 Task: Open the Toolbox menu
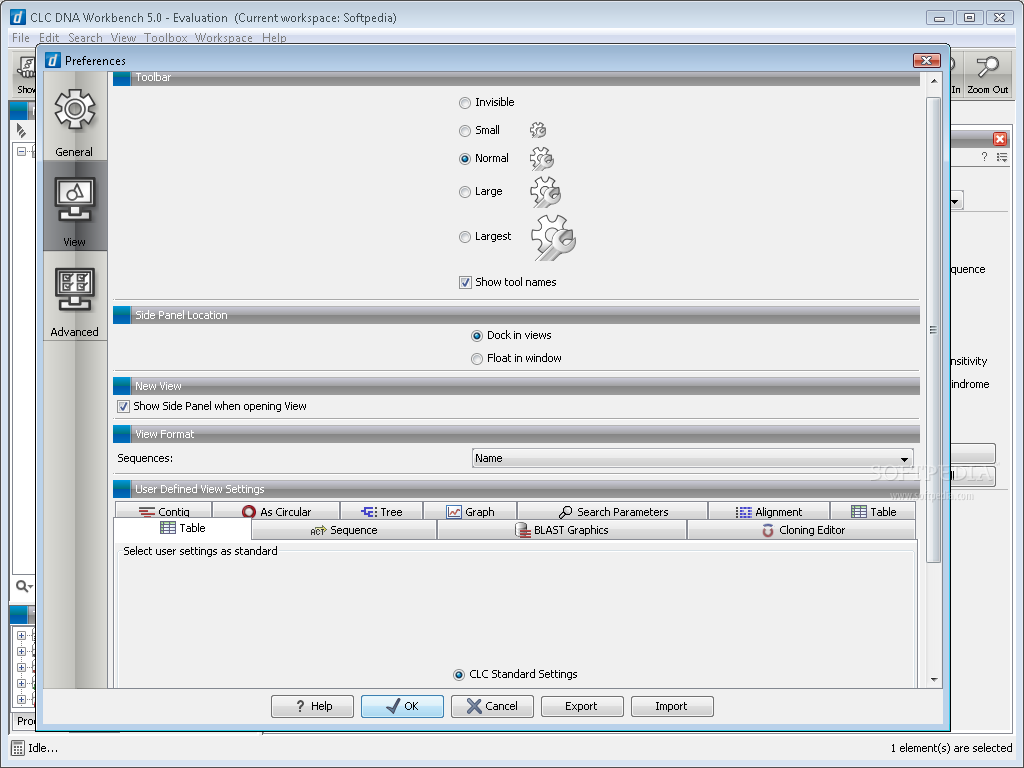(166, 38)
